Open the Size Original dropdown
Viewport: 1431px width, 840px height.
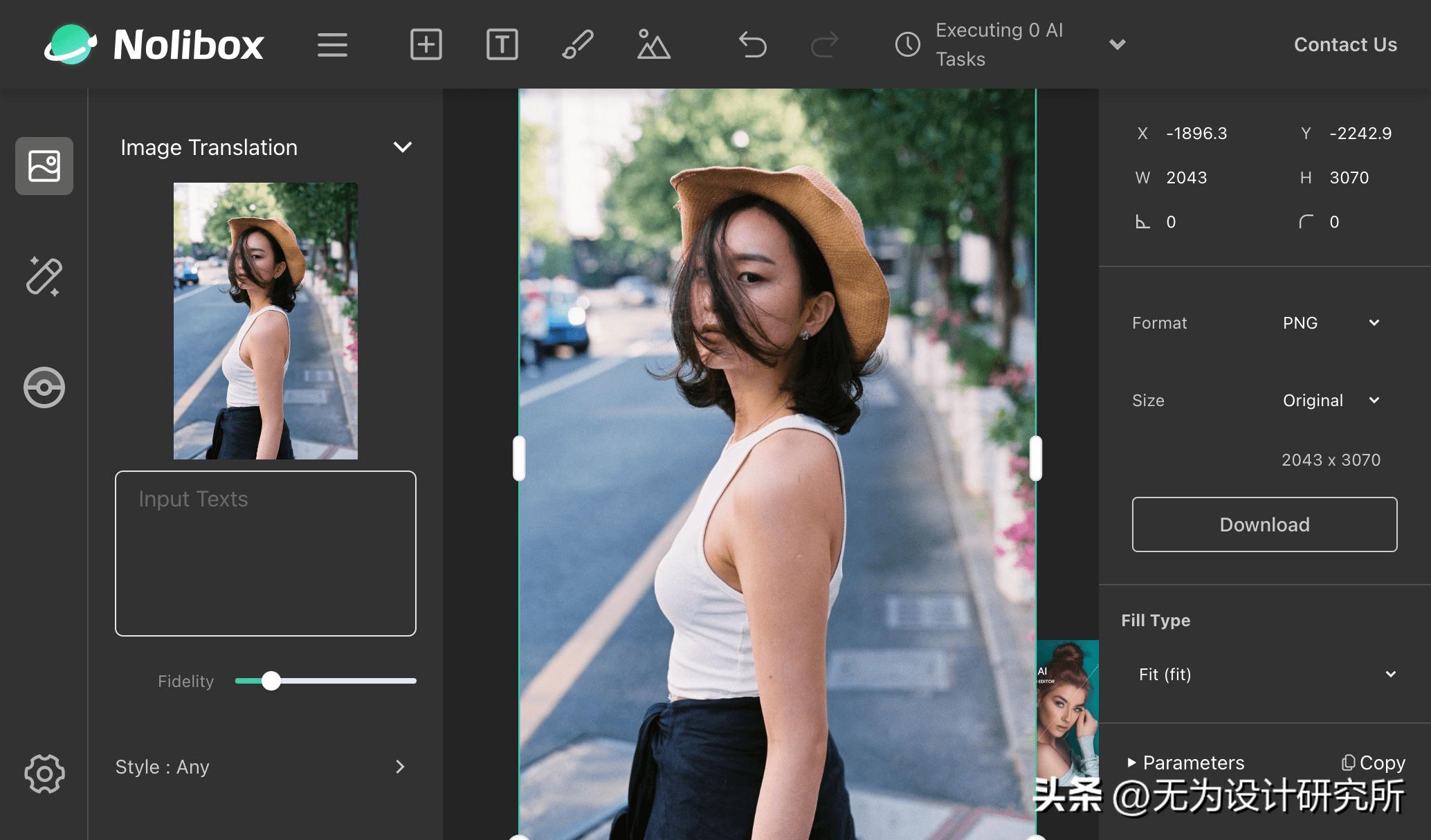tap(1331, 401)
